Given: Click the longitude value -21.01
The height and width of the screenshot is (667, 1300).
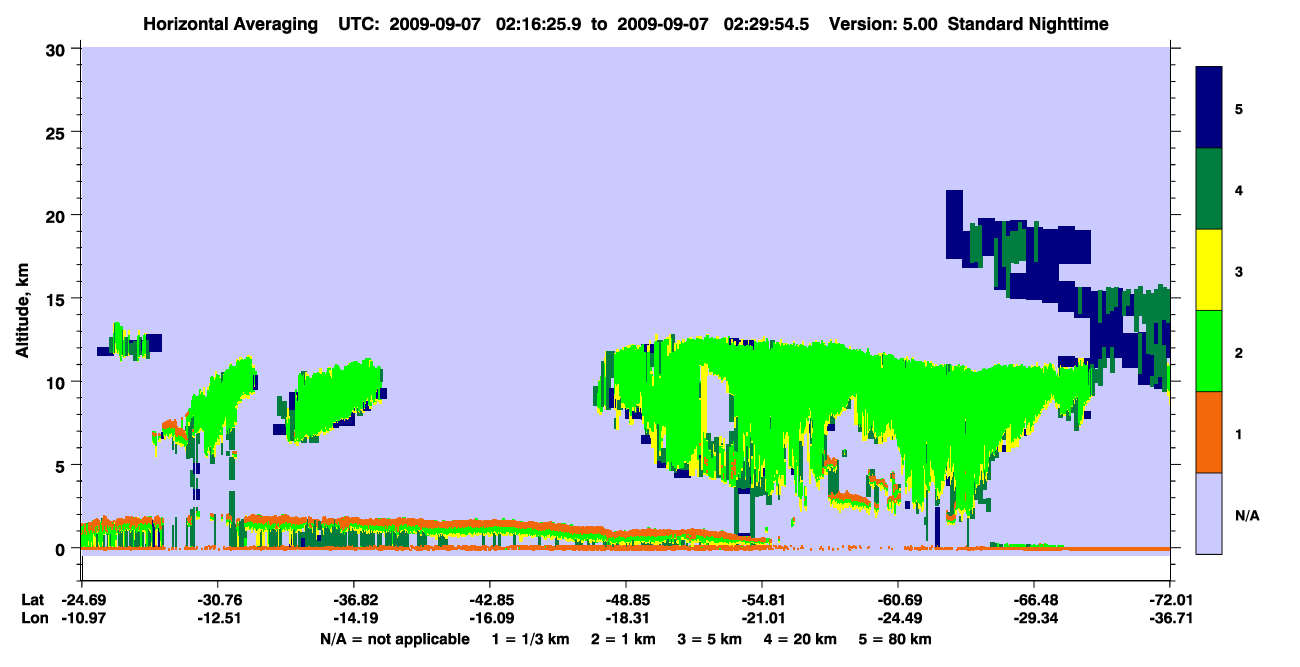Looking at the screenshot, I should 762,618.
